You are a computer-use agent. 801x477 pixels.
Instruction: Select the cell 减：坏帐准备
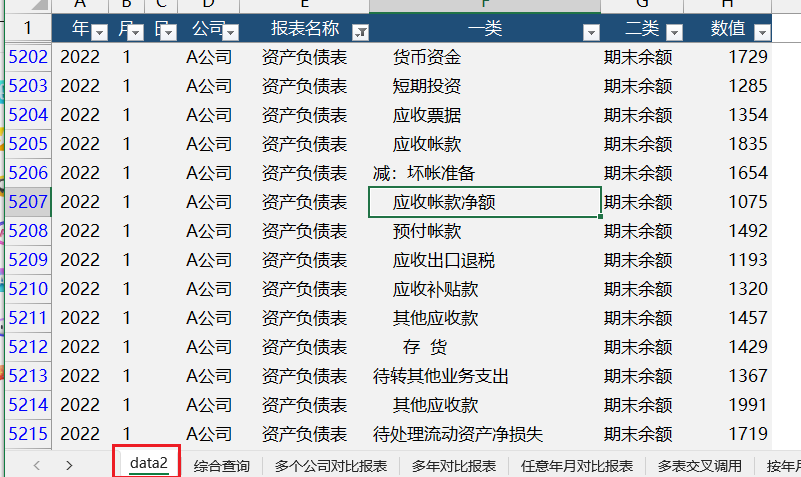[x=484, y=173]
